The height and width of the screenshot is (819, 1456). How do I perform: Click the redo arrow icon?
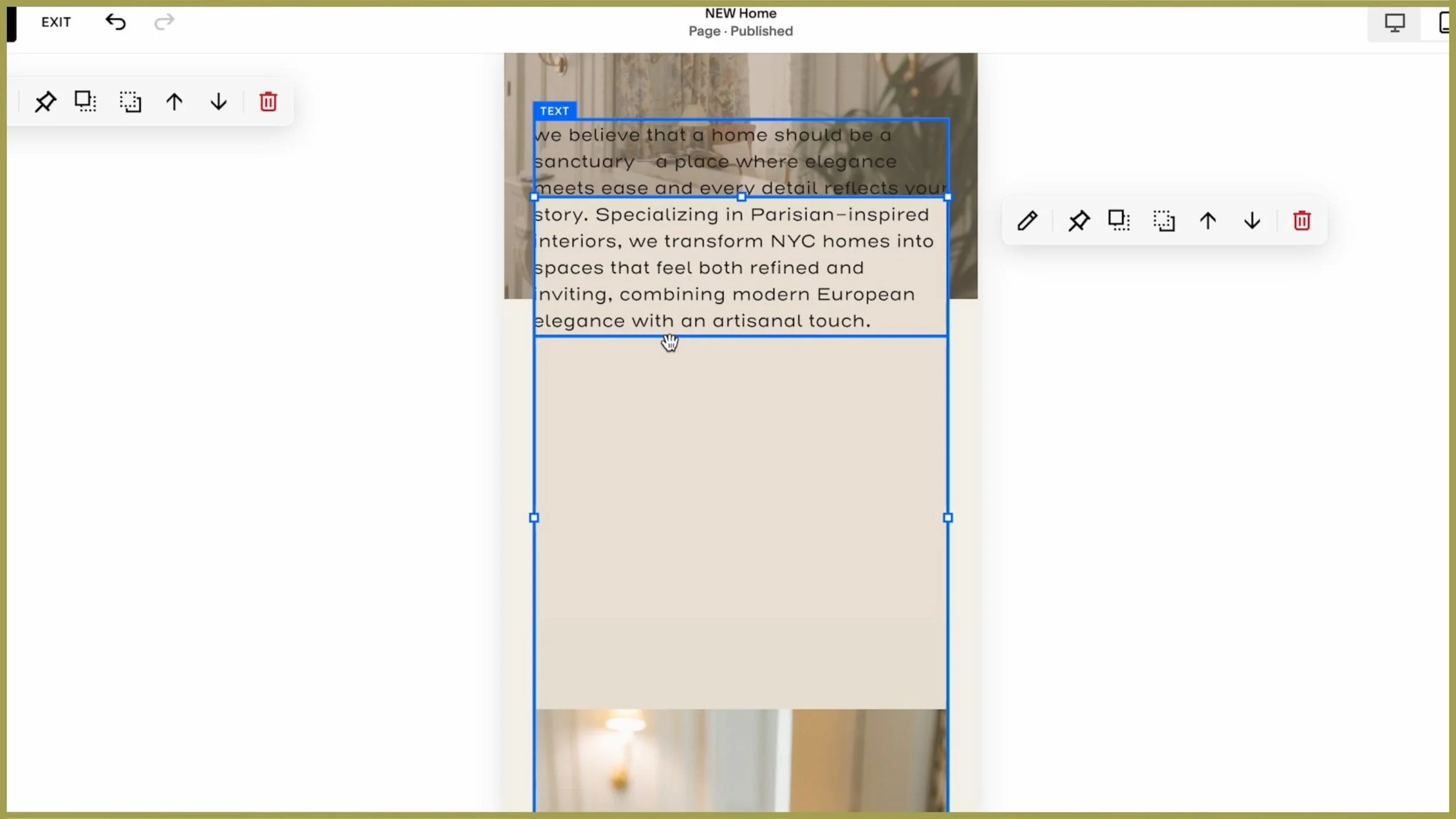click(x=164, y=22)
